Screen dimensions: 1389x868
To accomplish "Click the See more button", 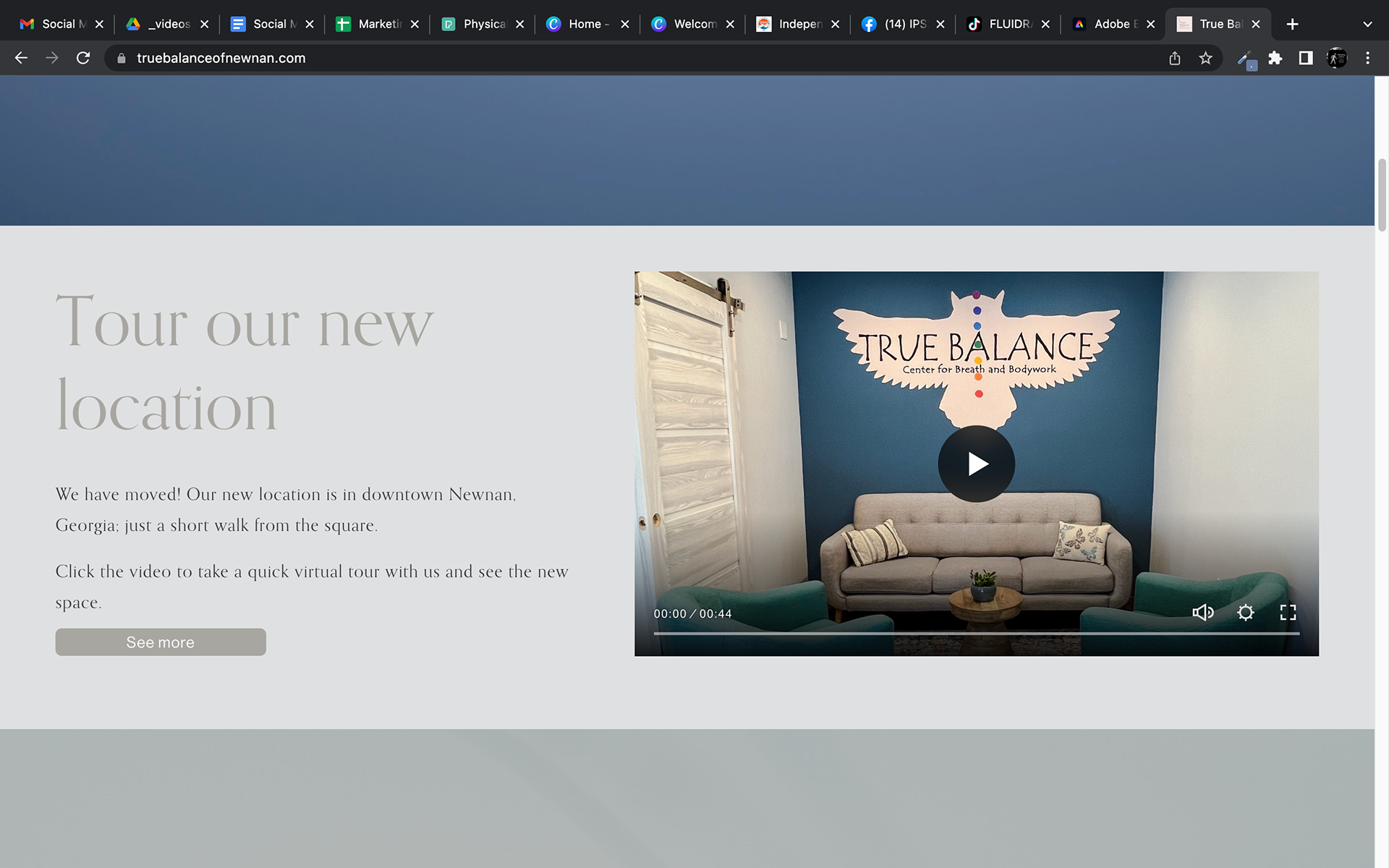I will (x=161, y=642).
